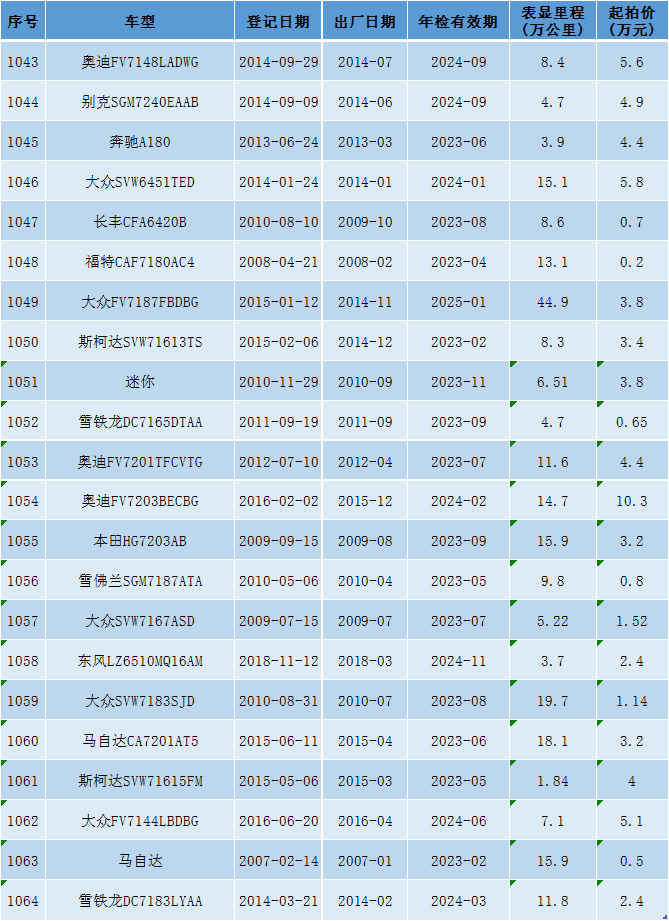The image size is (669, 921).
Task: Click the 大众SVW7183SJD cell
Action: (x=140, y=700)
